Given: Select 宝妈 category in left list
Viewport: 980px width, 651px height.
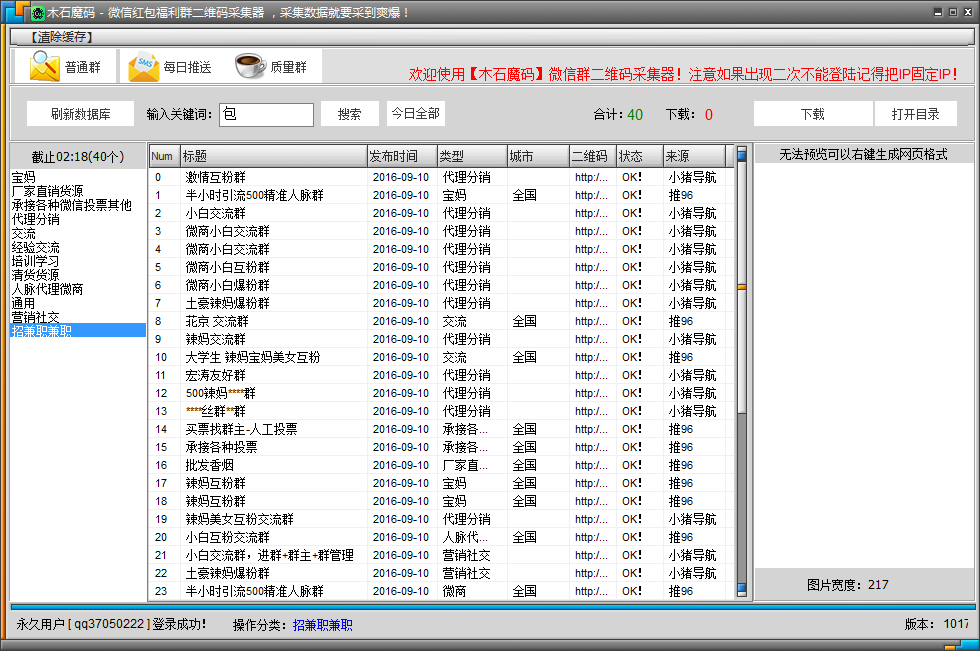Looking at the screenshot, I should (23, 177).
